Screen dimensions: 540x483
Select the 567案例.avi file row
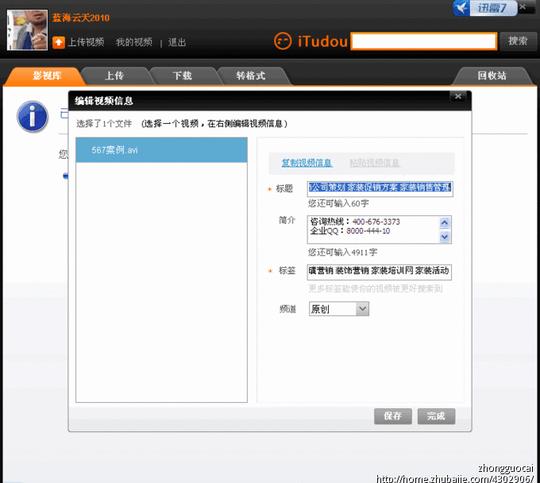coord(162,150)
